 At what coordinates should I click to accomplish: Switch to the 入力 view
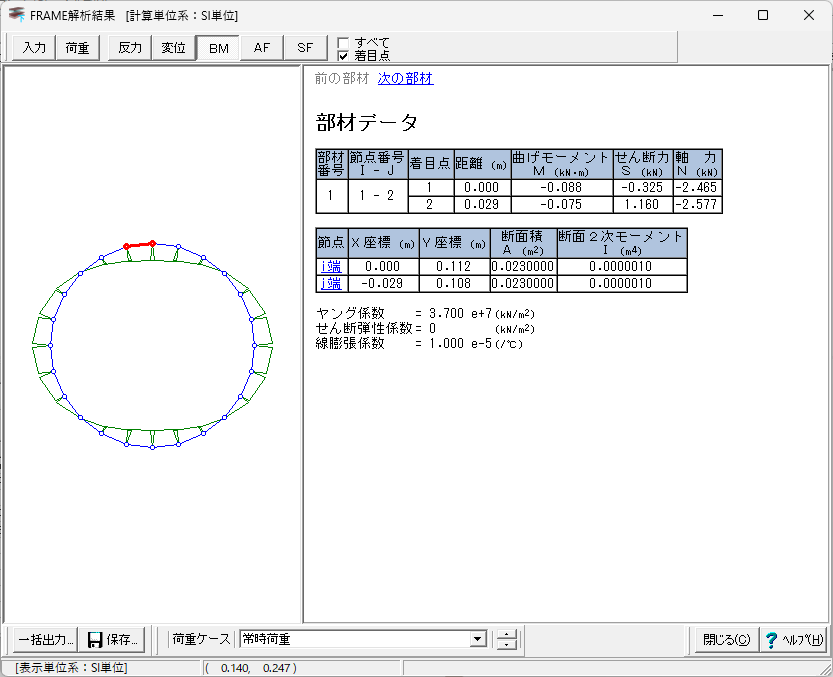34,48
